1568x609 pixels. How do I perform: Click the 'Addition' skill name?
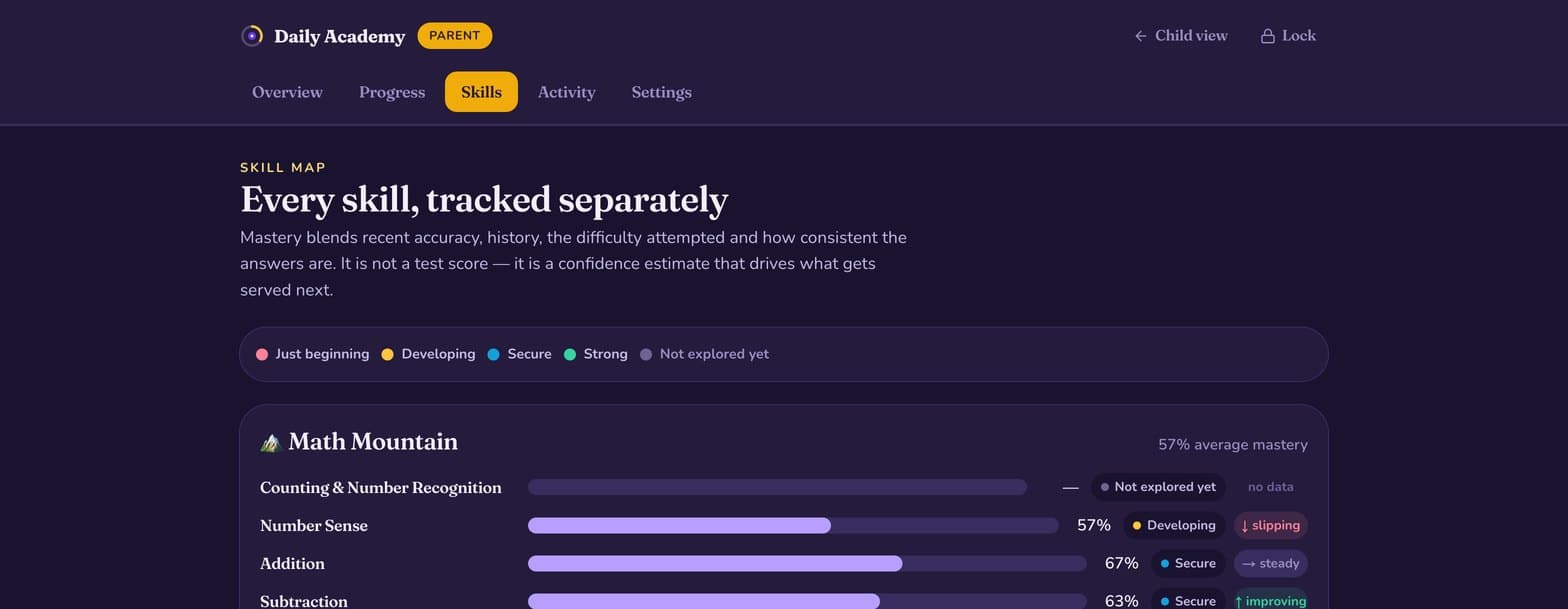[x=292, y=564]
